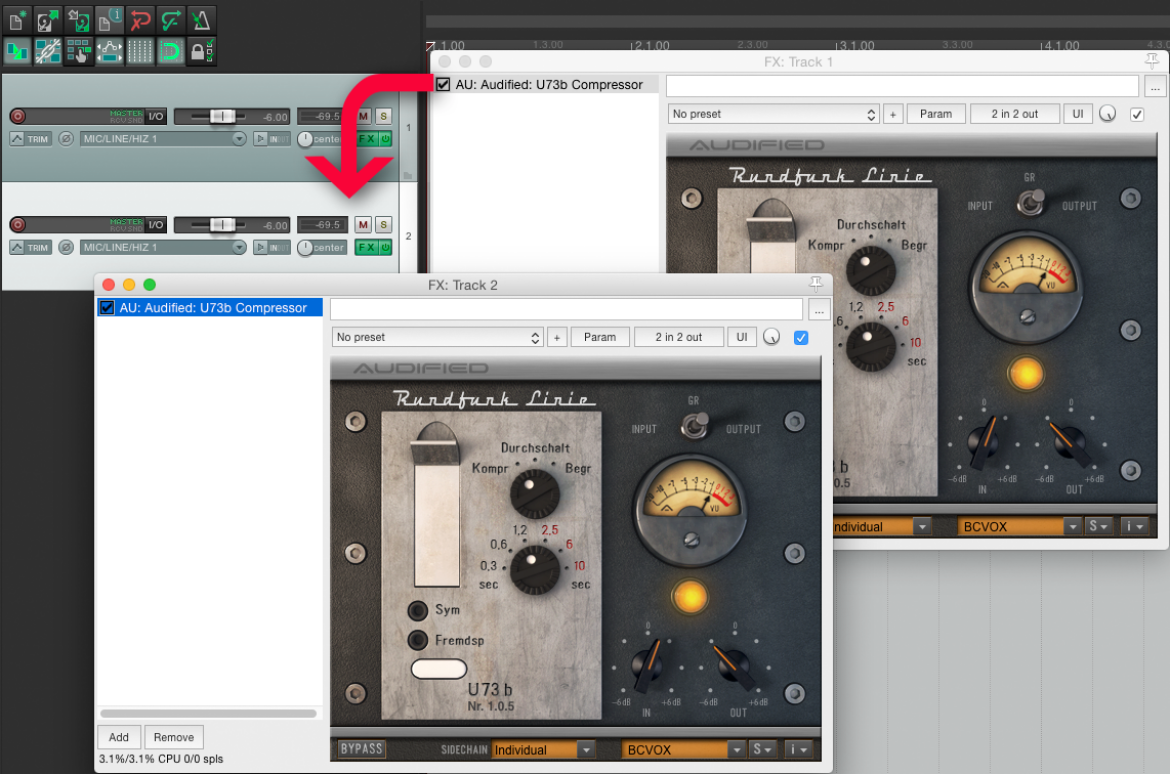Click the comment field in FX: Track 2

pos(566,309)
